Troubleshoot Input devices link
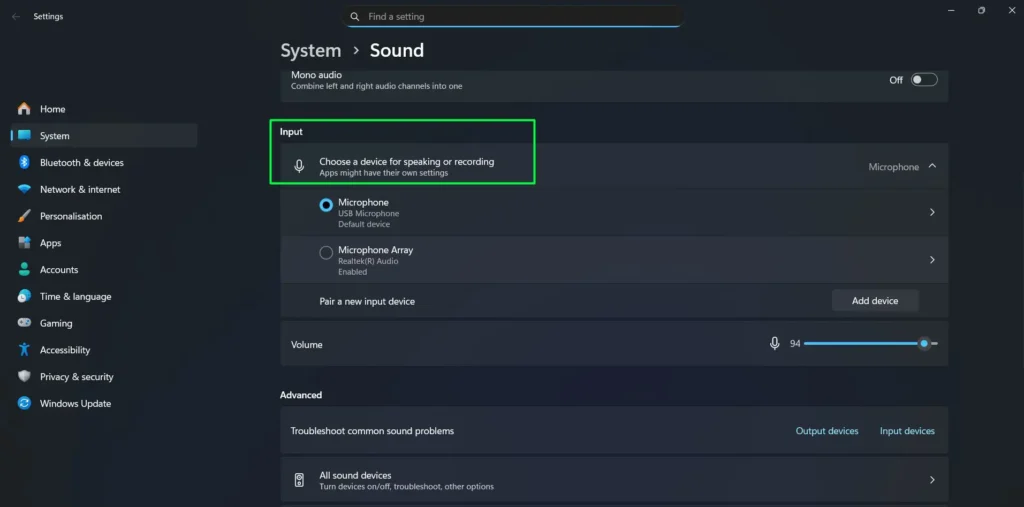This screenshot has width=1024, height=507. click(907, 431)
